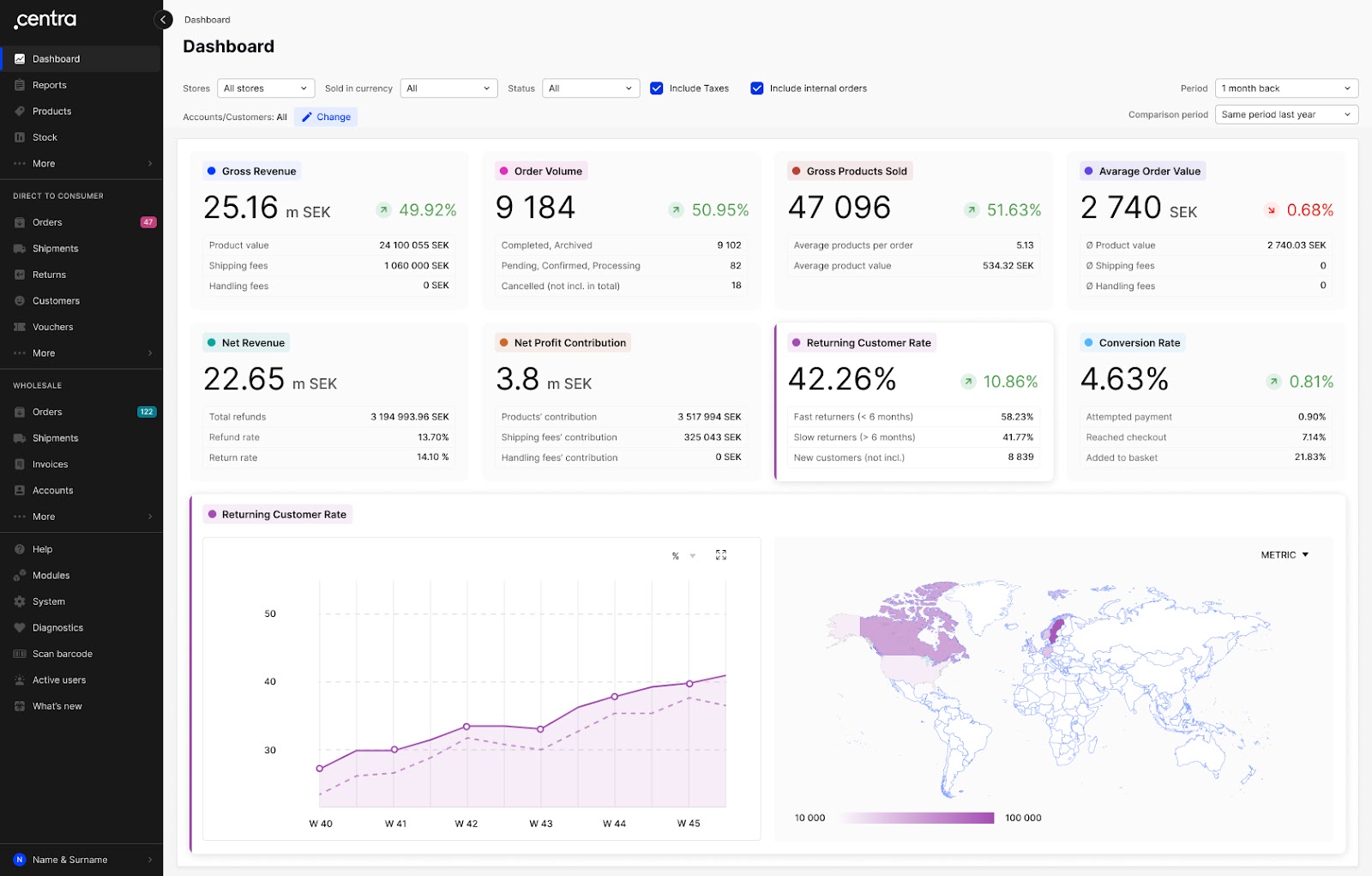Open the chart percent unit dropdown
This screenshot has height=876, width=1372.
pos(683,556)
